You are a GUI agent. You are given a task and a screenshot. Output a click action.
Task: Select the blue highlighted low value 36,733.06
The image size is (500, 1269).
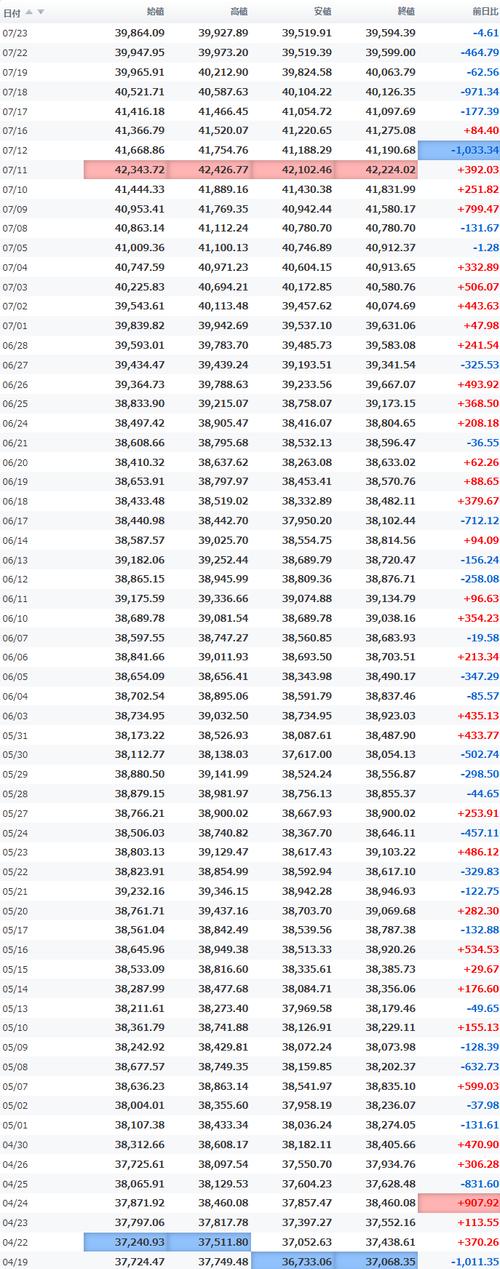[292, 1261]
